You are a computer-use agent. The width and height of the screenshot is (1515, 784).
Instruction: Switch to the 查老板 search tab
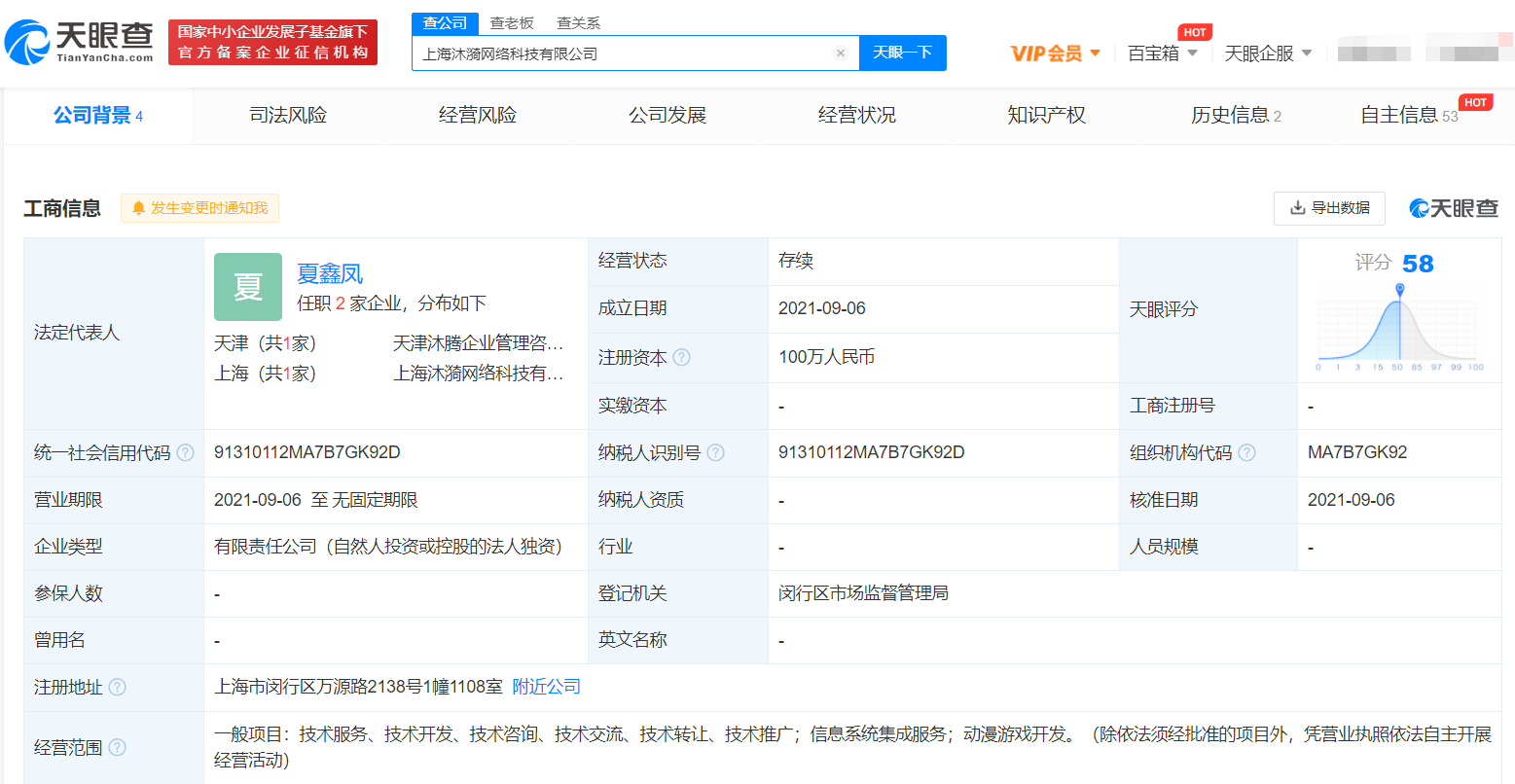pyautogui.click(x=512, y=22)
